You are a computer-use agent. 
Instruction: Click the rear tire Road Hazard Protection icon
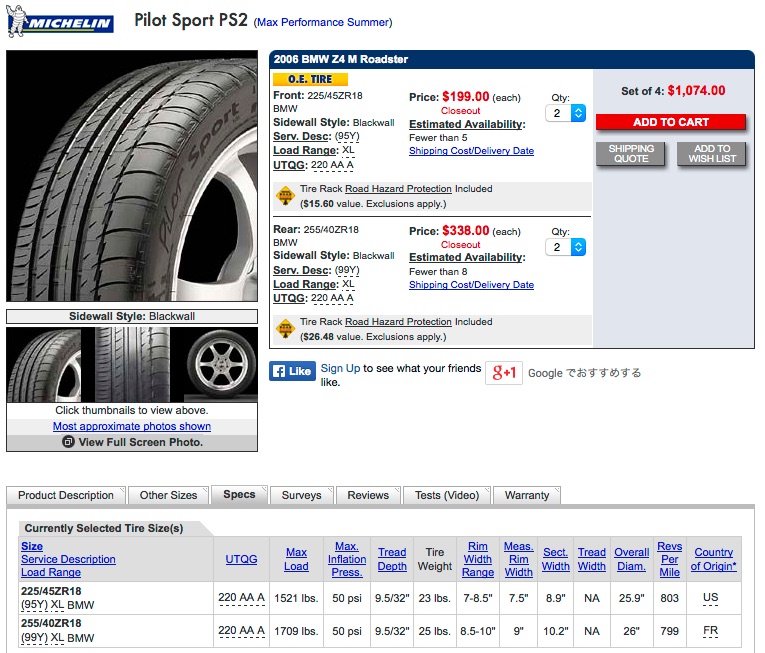(285, 328)
